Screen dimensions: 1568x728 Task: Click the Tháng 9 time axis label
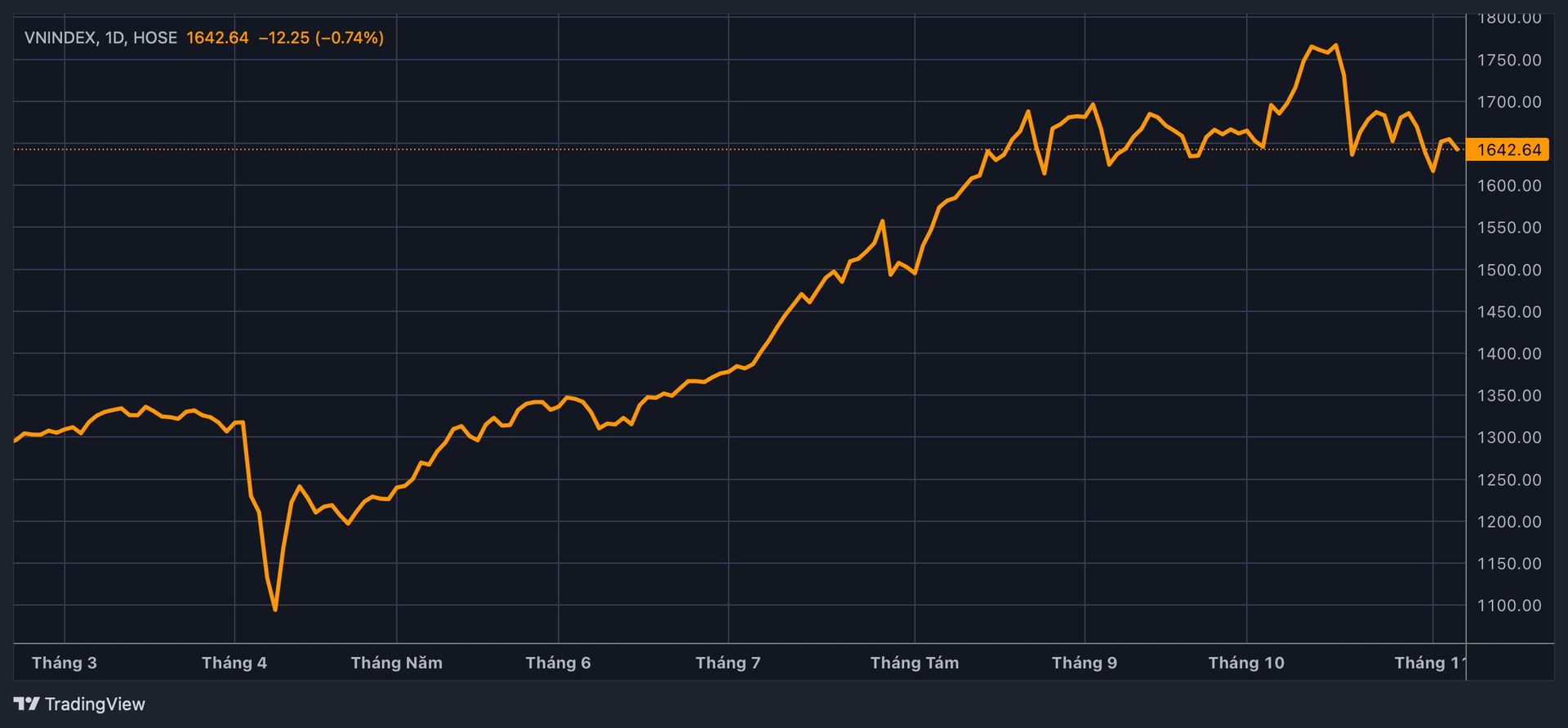point(1085,663)
